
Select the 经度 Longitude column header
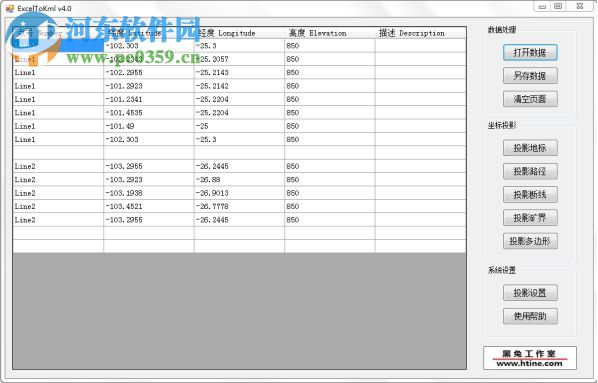[239, 33]
